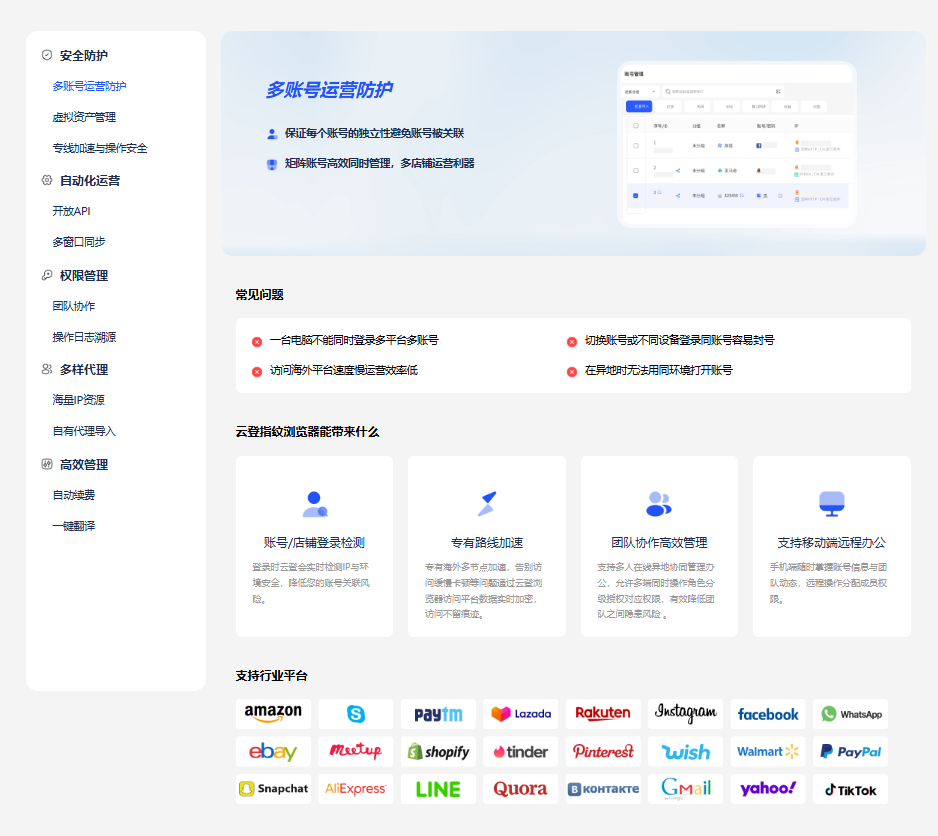Click the Tinder platform logo
The width and height of the screenshot is (938, 836).
click(x=520, y=752)
